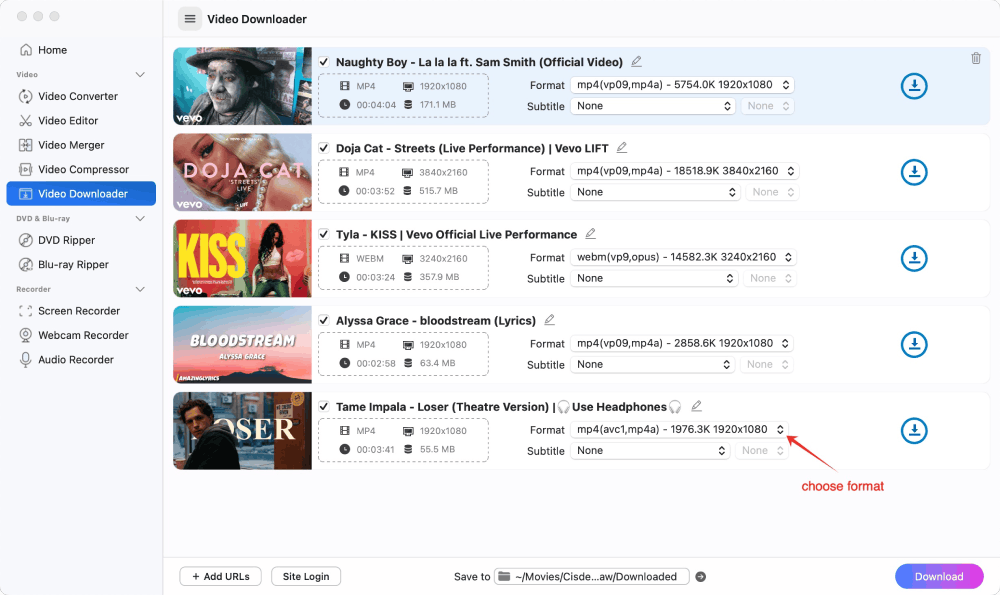
Task: Open Subtitle dropdown for Alyssa Grace bloodstream
Action: [x=652, y=364]
